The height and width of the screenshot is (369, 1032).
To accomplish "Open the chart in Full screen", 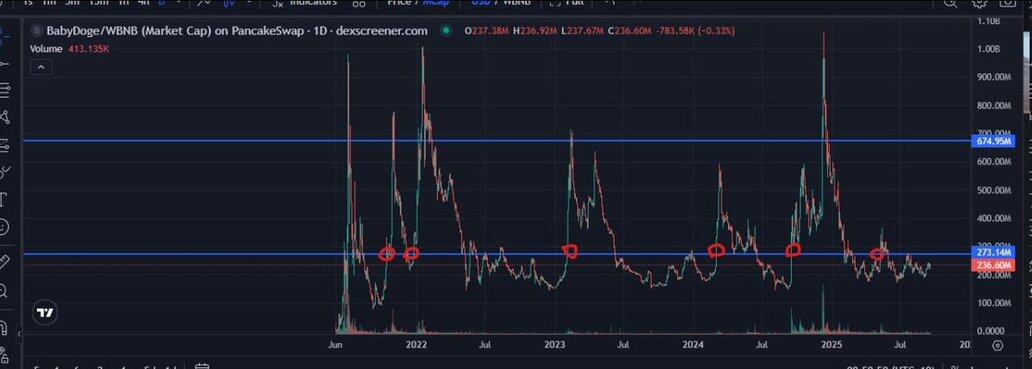I will tap(566, 3).
